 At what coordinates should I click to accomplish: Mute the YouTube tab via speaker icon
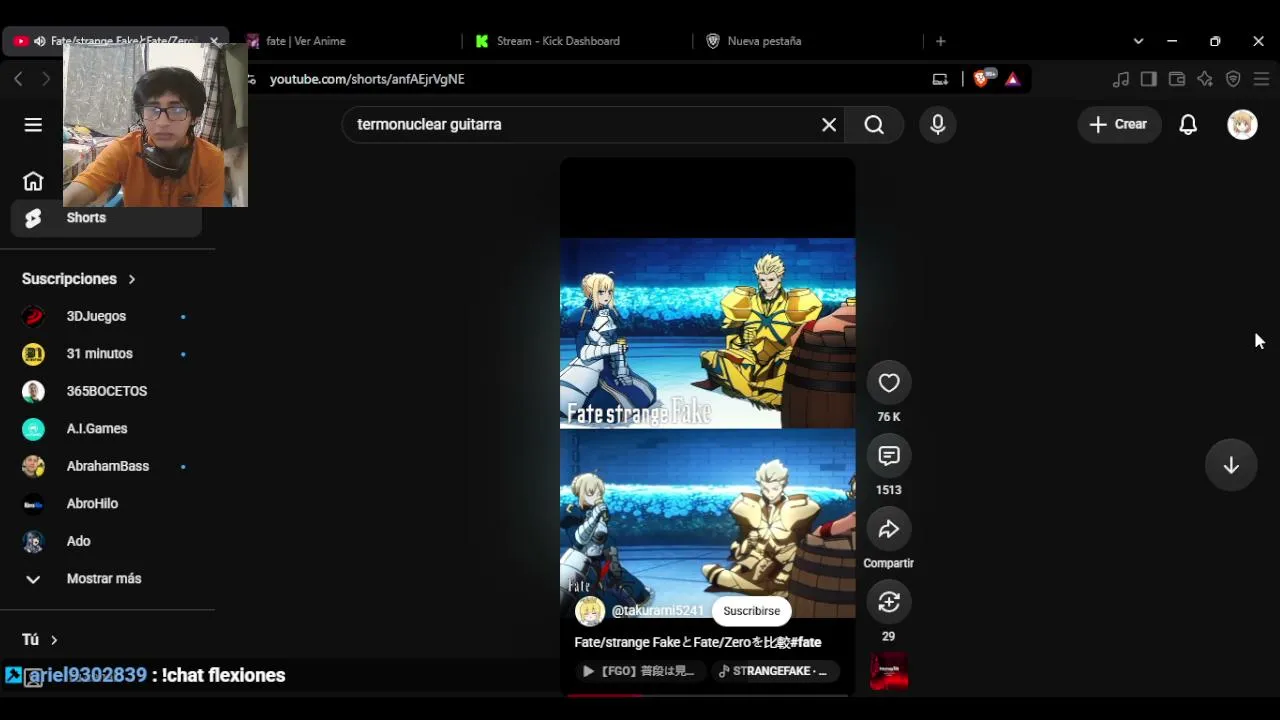[x=40, y=41]
